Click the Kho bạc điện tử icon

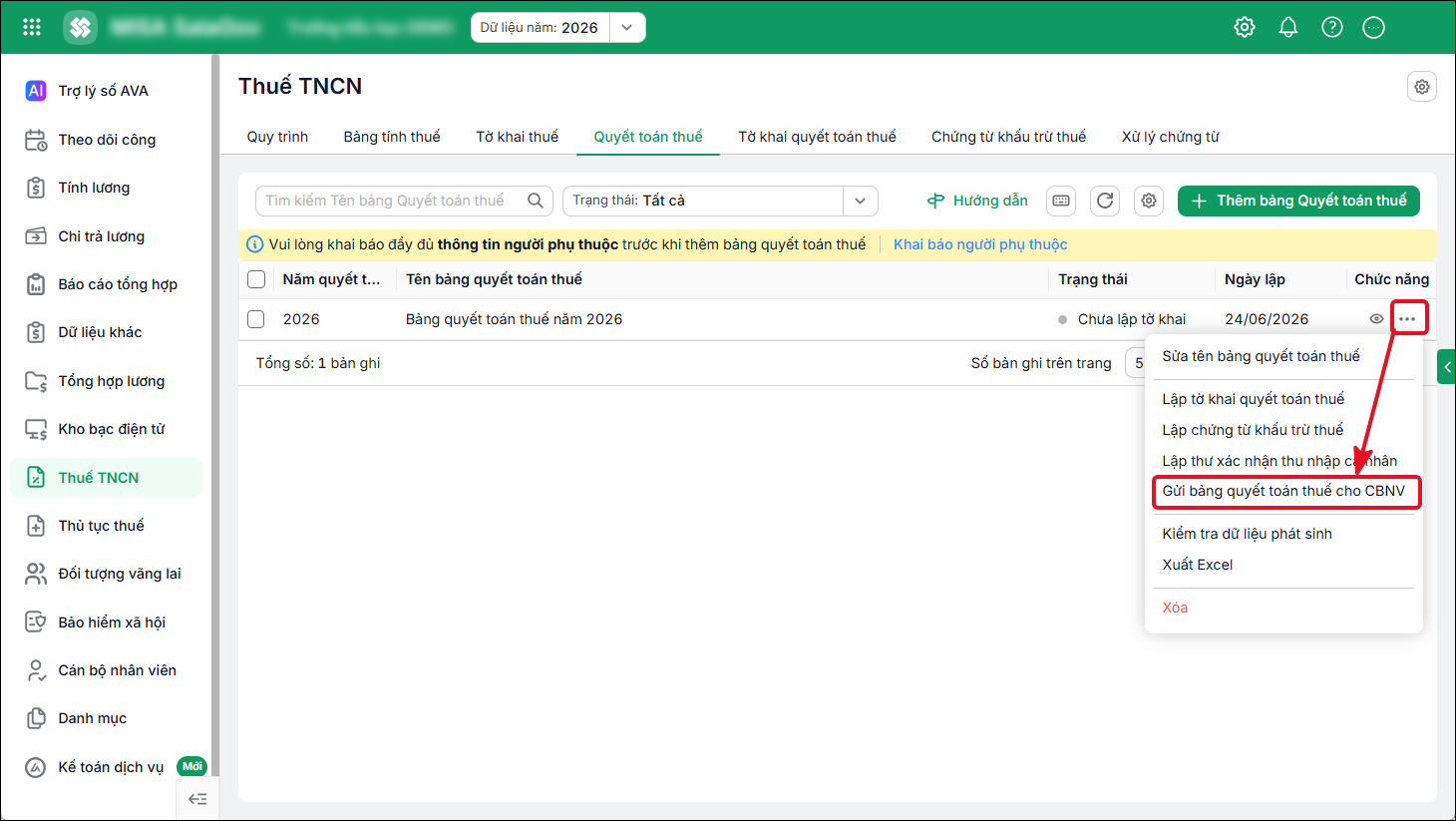(x=36, y=429)
